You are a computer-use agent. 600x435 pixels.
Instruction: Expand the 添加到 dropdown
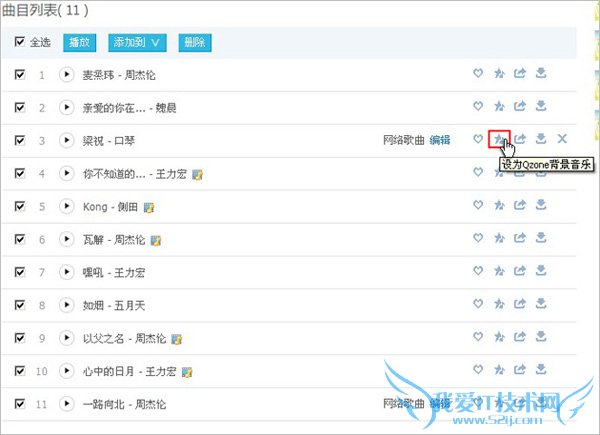[x=137, y=42]
